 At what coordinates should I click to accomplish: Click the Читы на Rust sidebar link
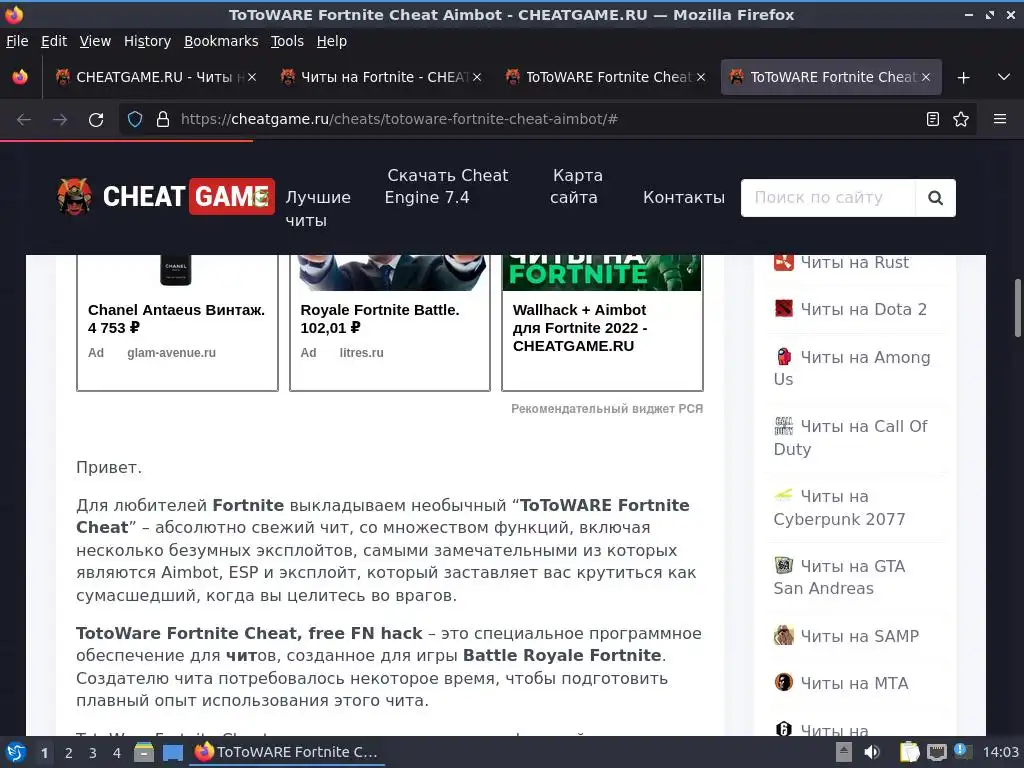[854, 262]
